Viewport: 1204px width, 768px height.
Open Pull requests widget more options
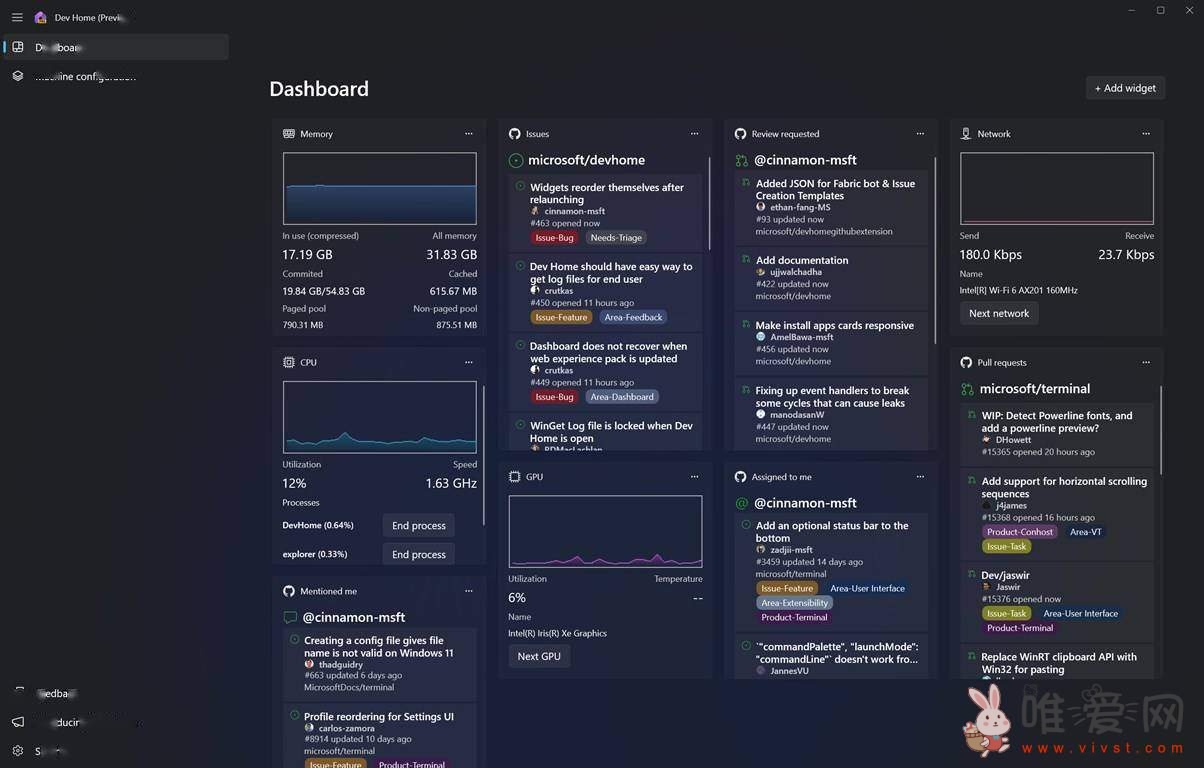point(1146,362)
